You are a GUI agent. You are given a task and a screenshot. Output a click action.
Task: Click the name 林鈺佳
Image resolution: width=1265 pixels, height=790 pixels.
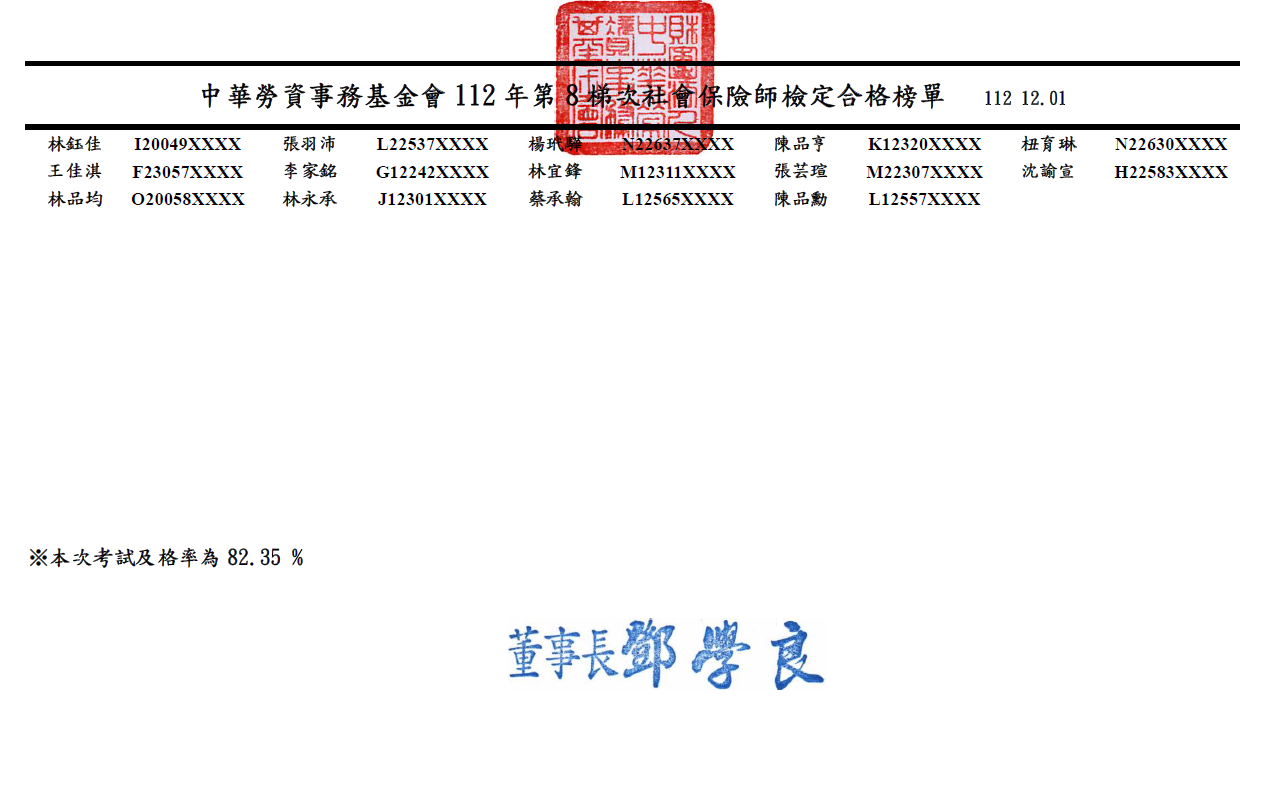tap(75, 144)
